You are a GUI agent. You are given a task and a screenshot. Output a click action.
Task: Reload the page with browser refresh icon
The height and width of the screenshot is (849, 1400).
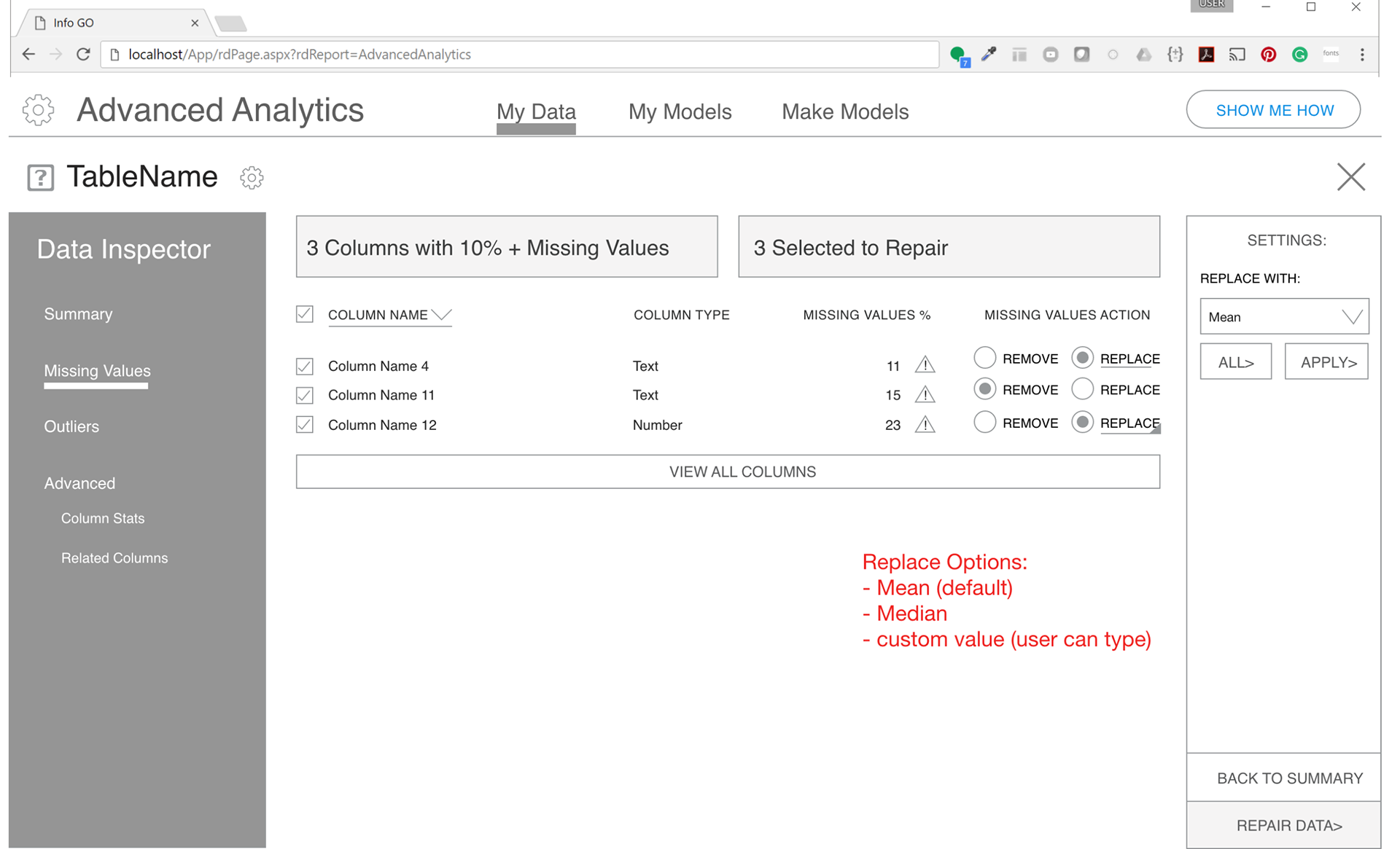83,55
